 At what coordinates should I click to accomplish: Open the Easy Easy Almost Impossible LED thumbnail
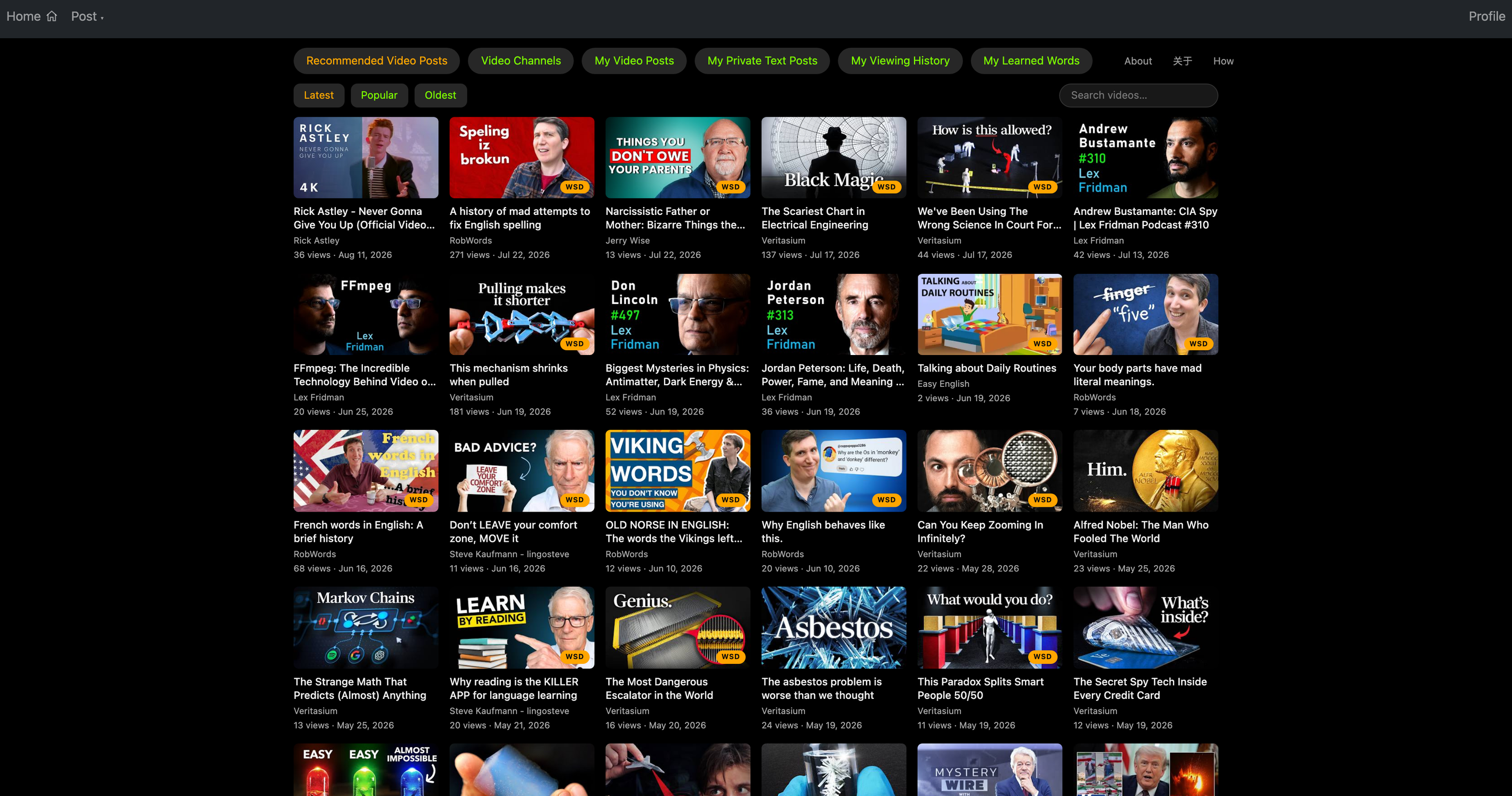[366, 769]
